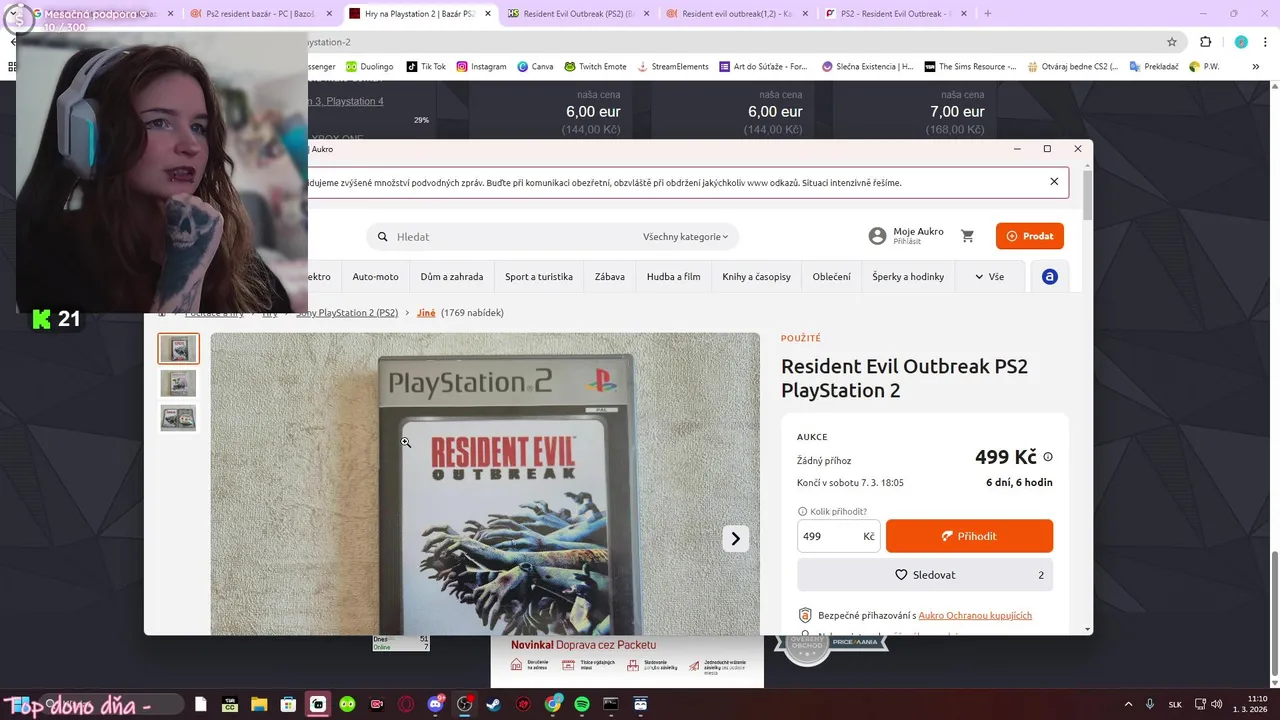Image resolution: width=1280 pixels, height=720 pixels.
Task: Expand the 'Vše' categories dropdown
Action: coord(989,277)
